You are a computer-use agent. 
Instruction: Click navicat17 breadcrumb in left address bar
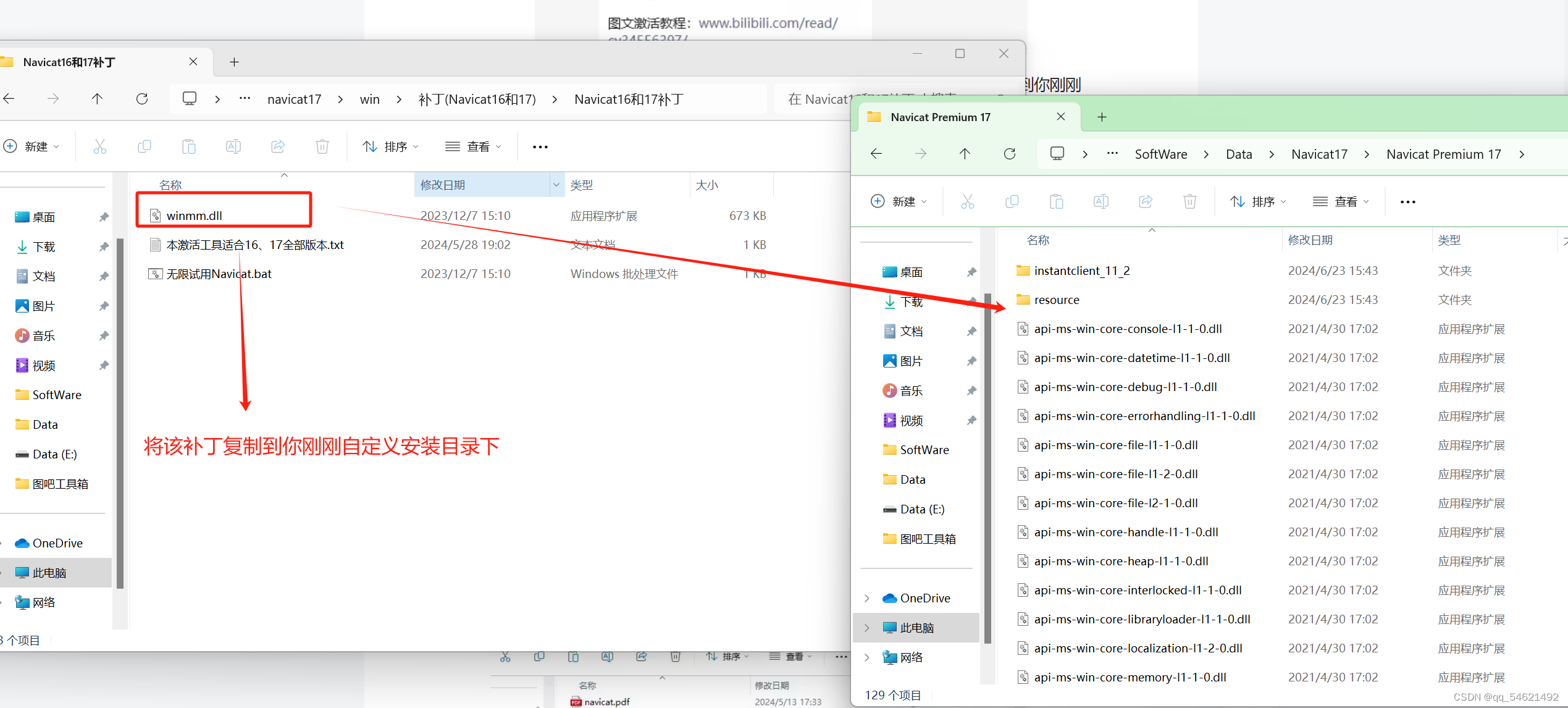click(x=295, y=99)
